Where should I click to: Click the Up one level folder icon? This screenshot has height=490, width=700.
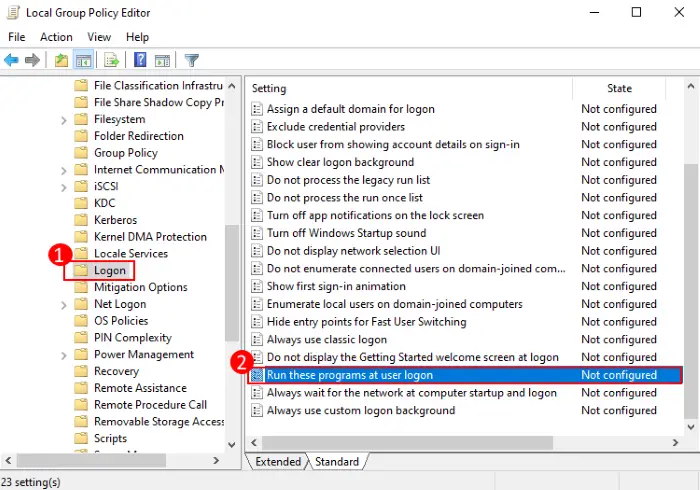pyautogui.click(x=61, y=60)
